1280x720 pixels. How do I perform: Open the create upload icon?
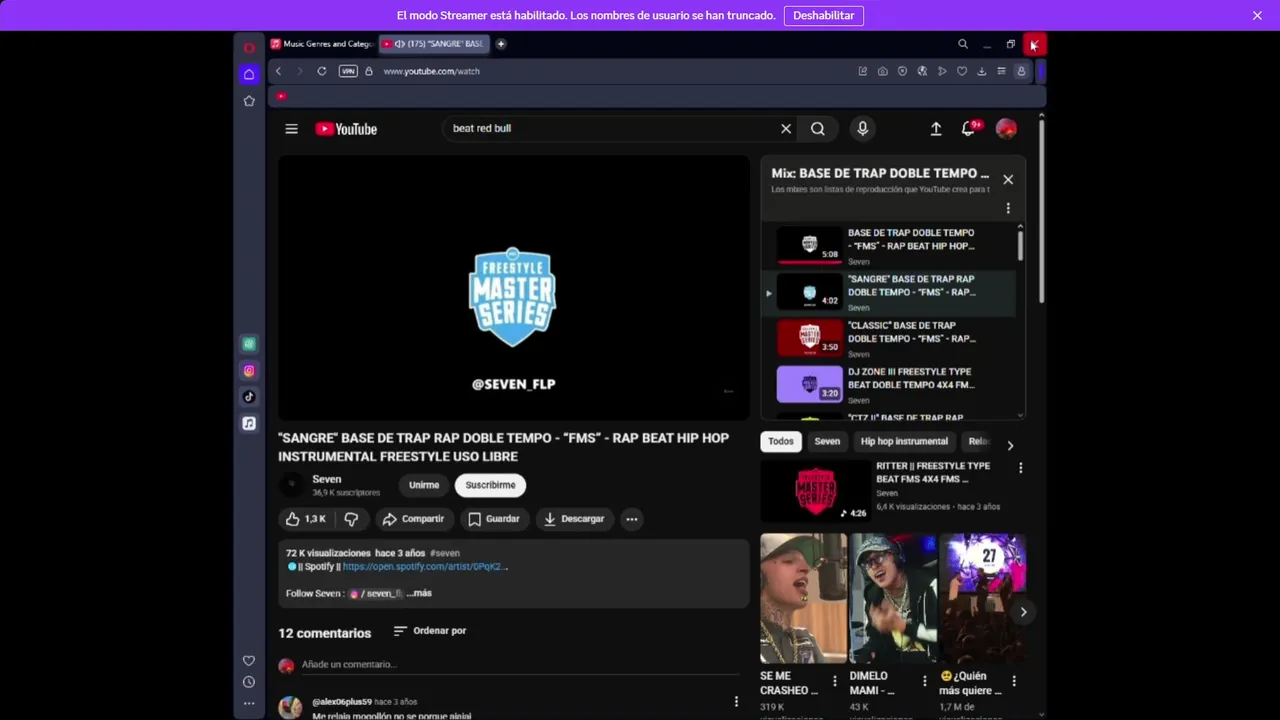[936, 129]
